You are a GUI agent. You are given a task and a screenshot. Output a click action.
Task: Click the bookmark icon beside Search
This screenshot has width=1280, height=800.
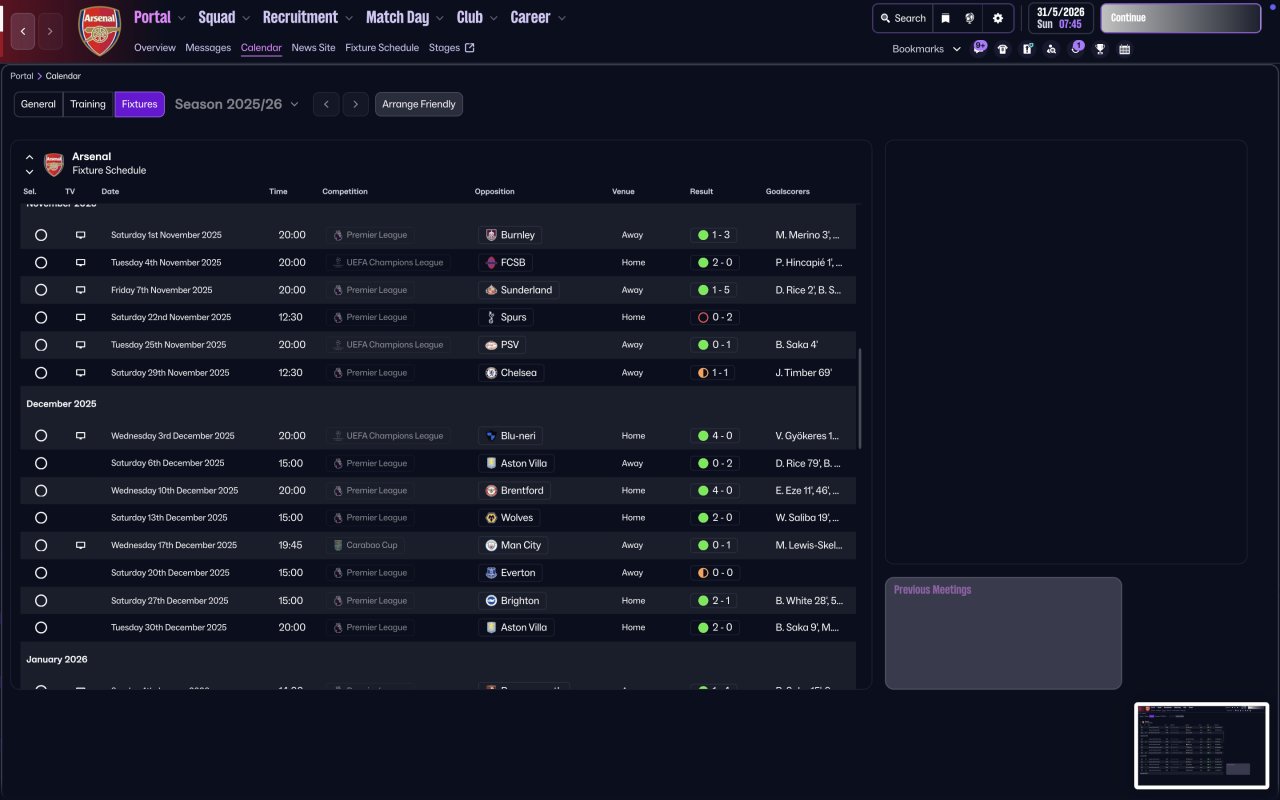click(x=945, y=18)
